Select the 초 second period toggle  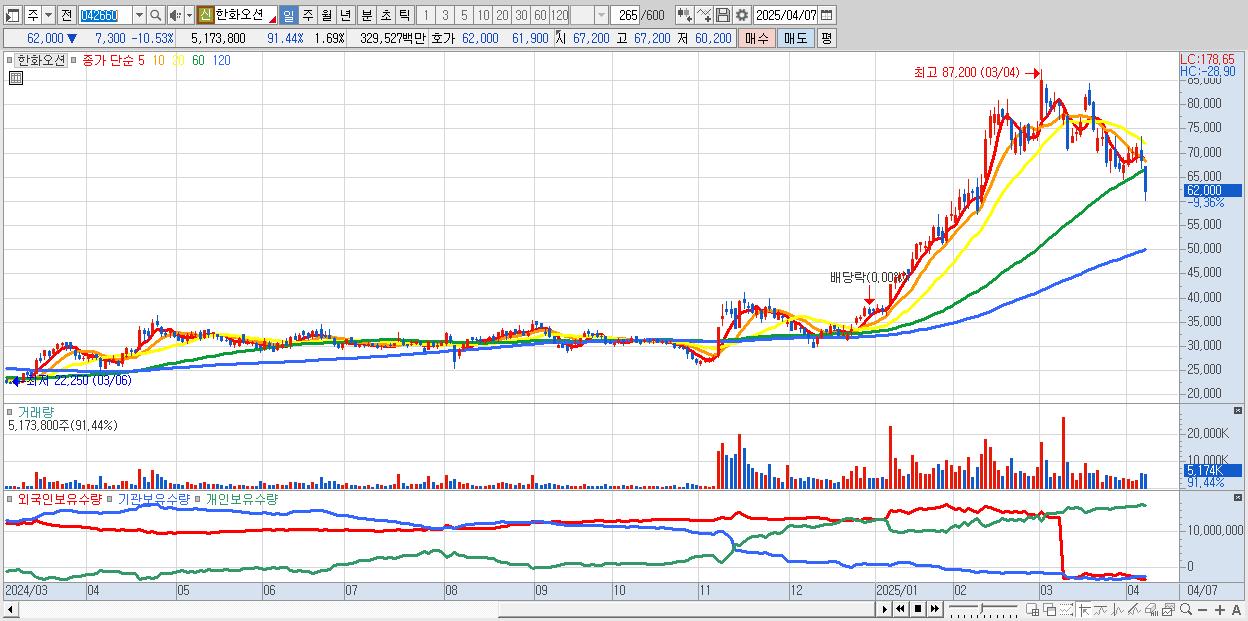click(386, 15)
